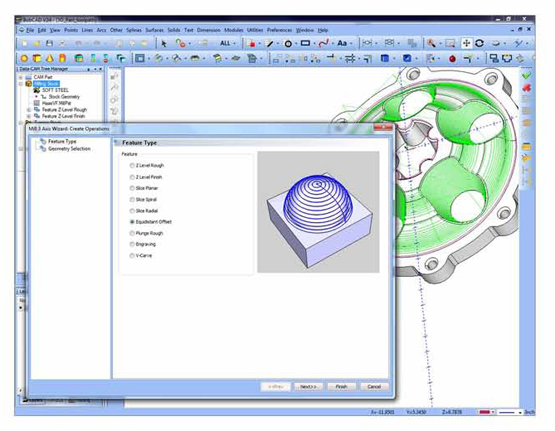Select Plunge Rough feature option
The width and height of the screenshot is (555, 431).
pyautogui.click(x=146, y=233)
